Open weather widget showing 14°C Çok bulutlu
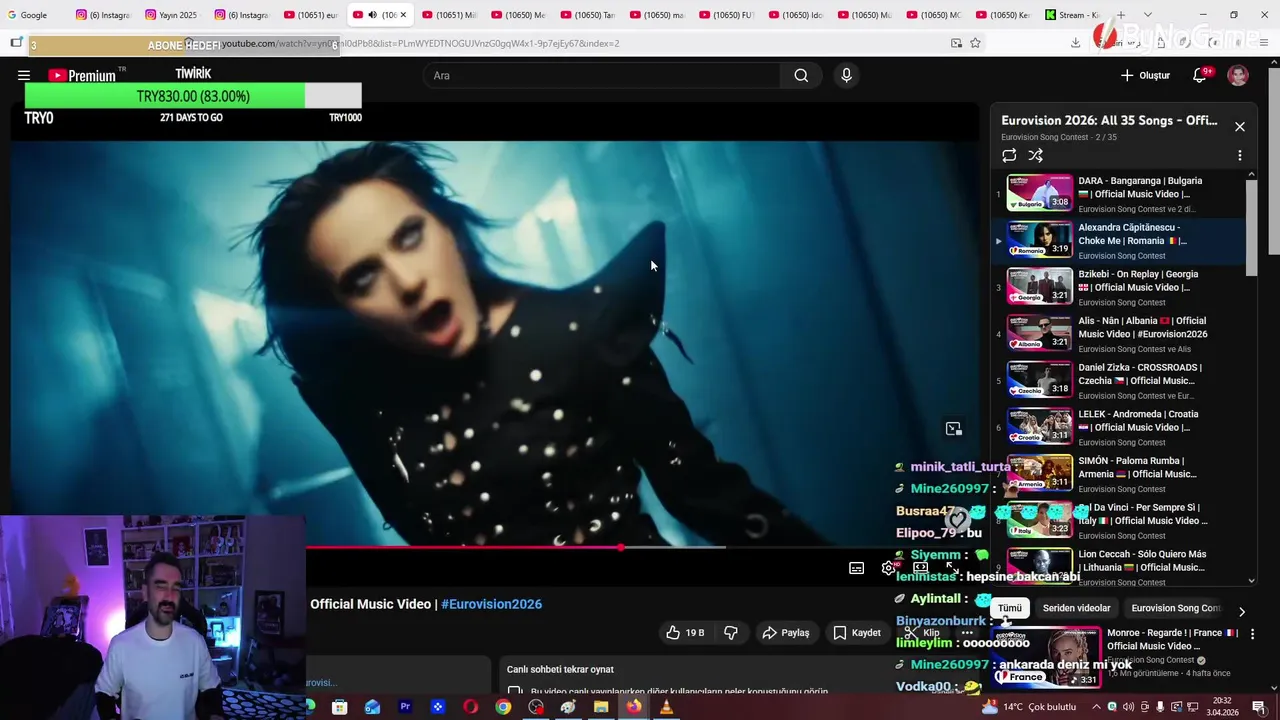Screen dimensions: 1280x720 (1029, 707)
